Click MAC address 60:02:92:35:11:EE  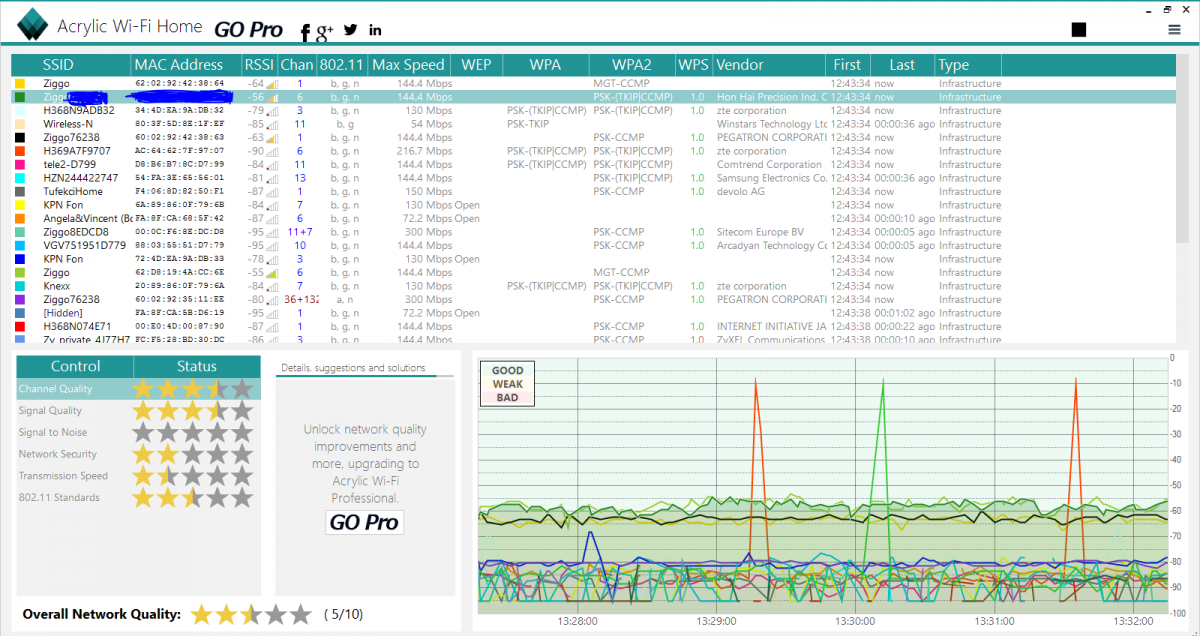pos(180,299)
